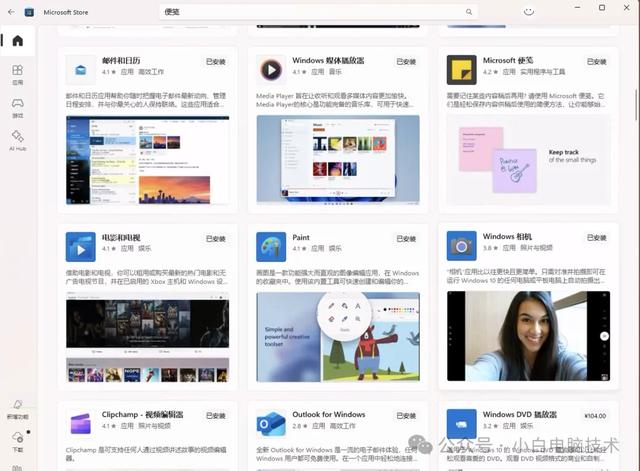640x471 pixels.
Task: Click the 3.8 star rating under Windows 相机
Action: coord(490,248)
